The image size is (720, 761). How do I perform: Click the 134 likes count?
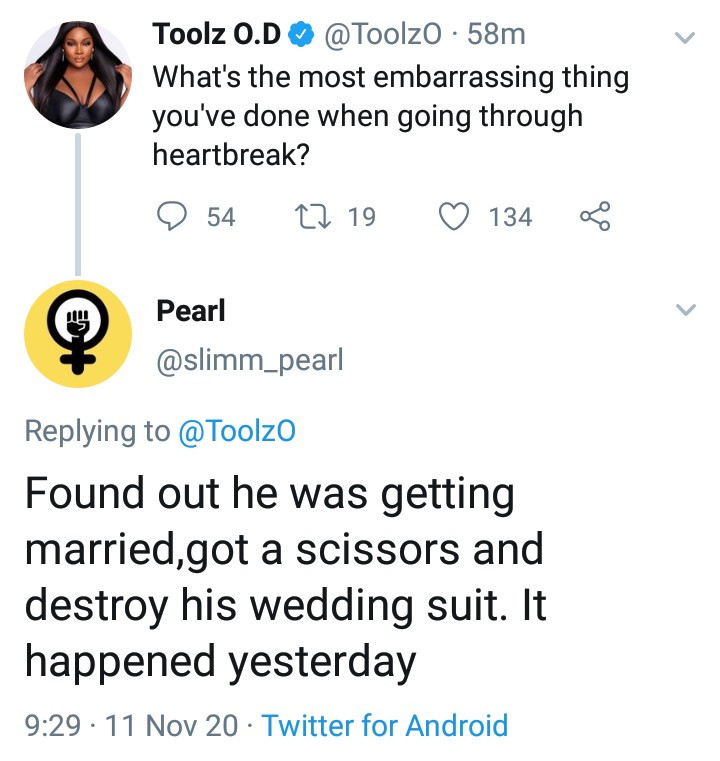click(x=510, y=217)
